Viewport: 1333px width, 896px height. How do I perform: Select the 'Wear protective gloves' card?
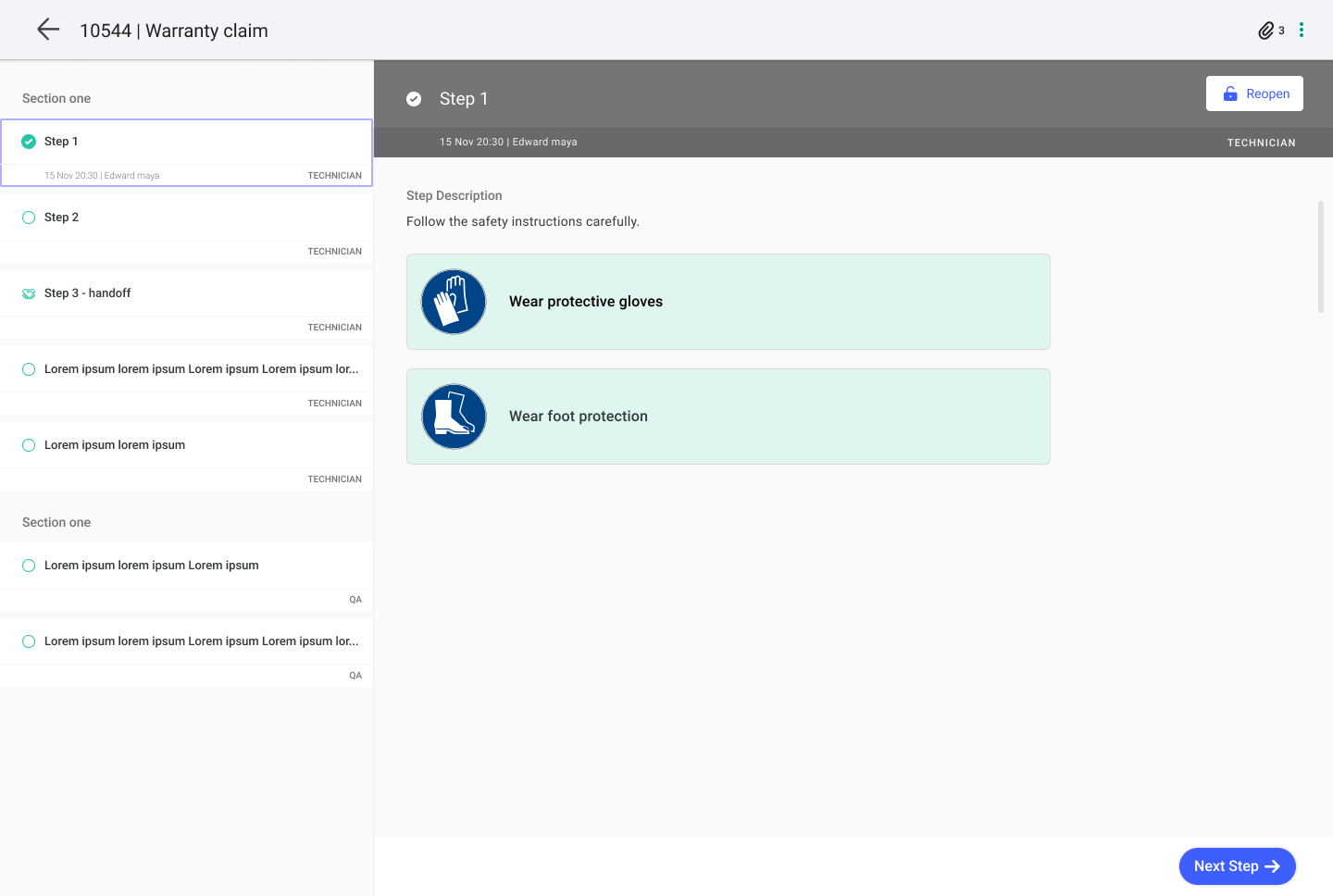point(729,302)
